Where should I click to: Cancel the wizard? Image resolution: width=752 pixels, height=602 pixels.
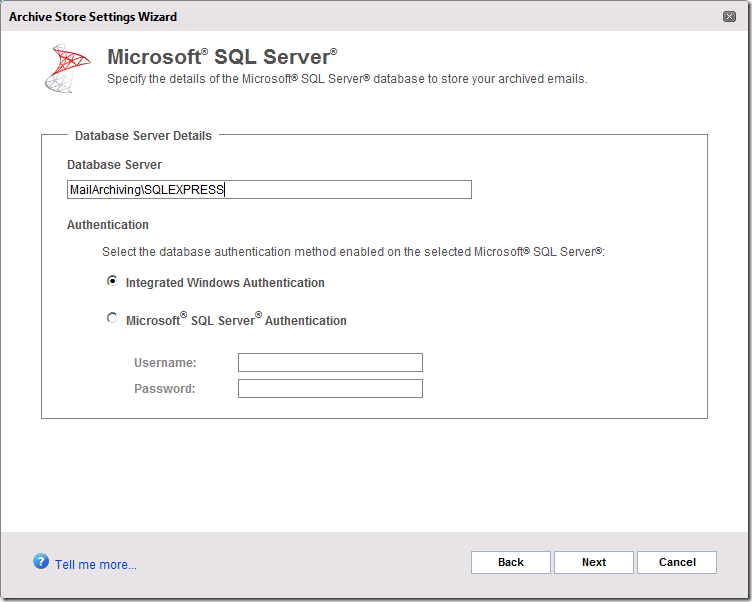pos(677,562)
